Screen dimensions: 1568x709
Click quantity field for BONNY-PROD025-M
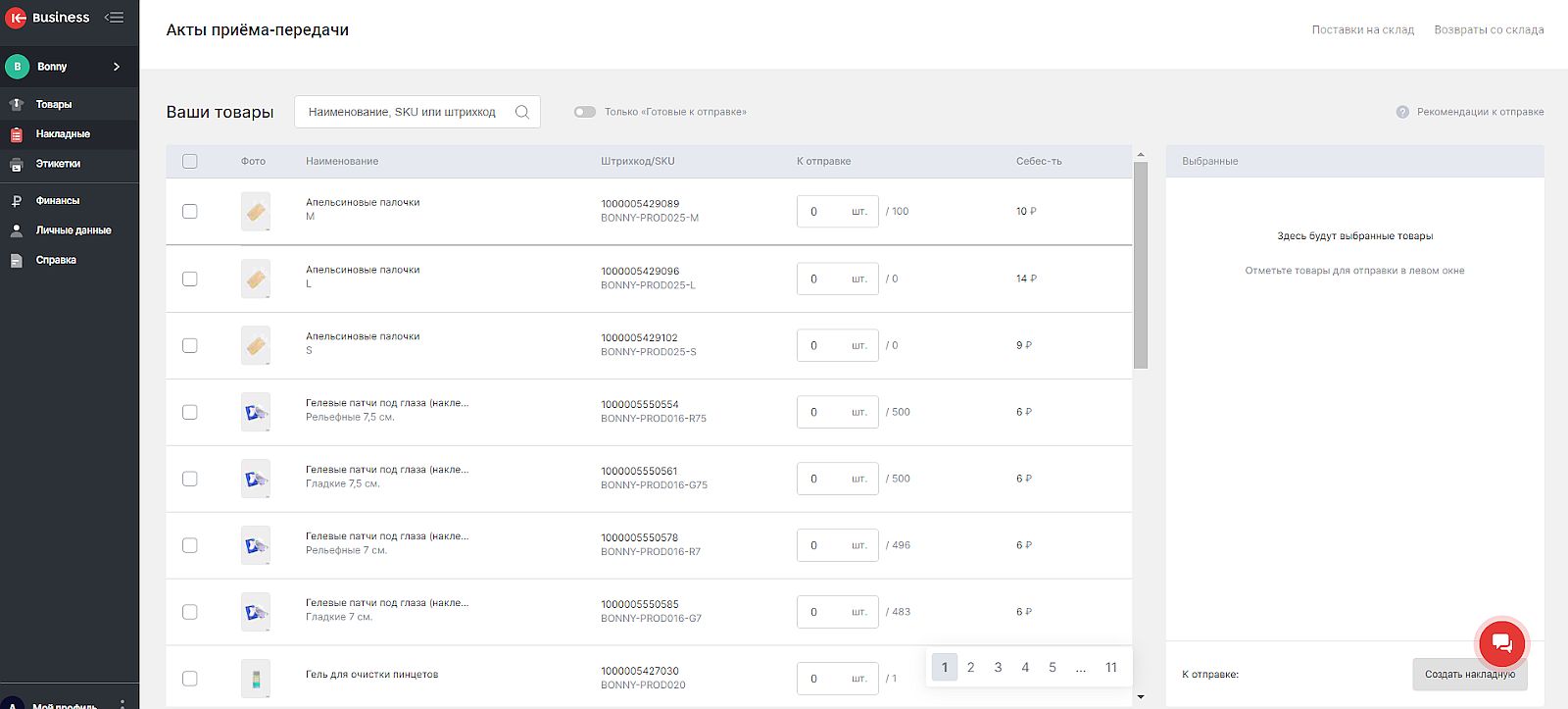(x=837, y=212)
